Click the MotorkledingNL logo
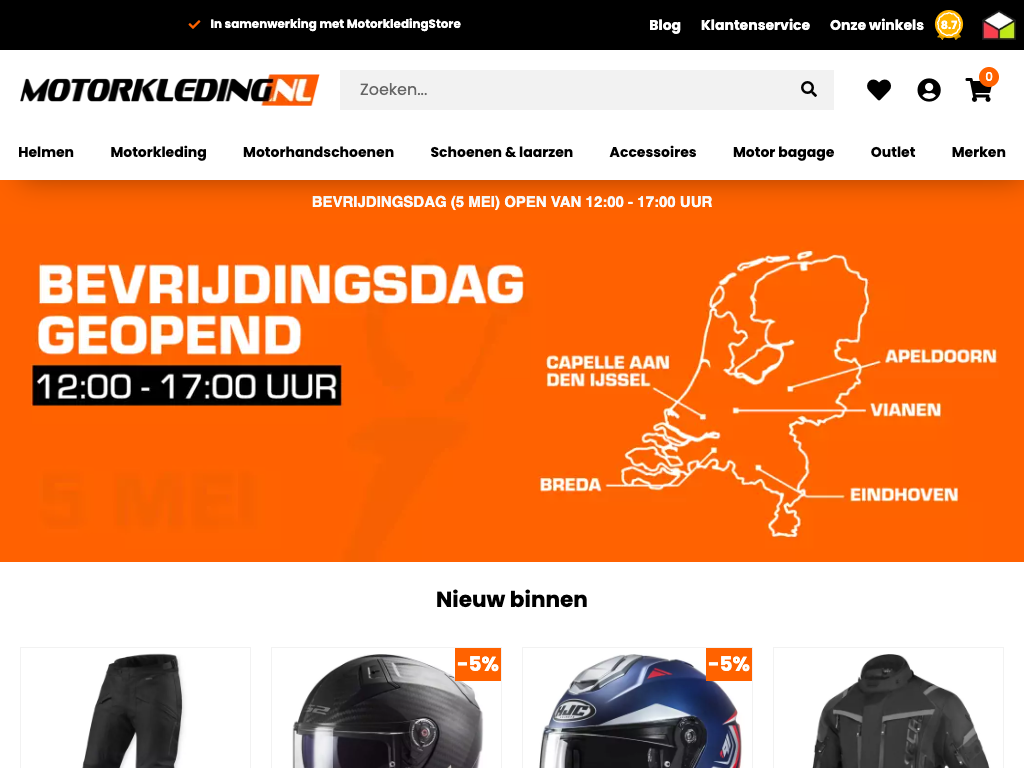Viewport: 1024px width, 768px height. (169, 90)
